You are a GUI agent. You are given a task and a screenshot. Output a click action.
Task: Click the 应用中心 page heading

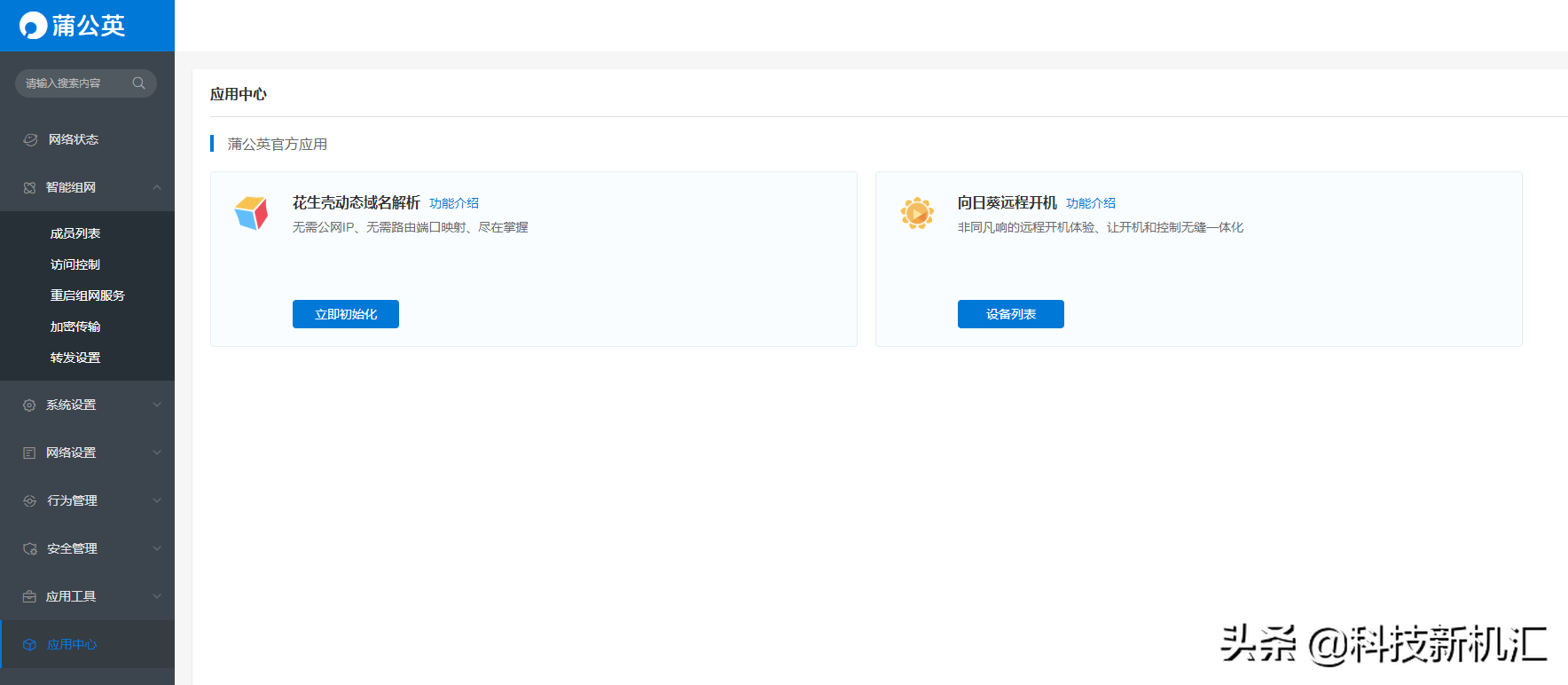[239, 94]
